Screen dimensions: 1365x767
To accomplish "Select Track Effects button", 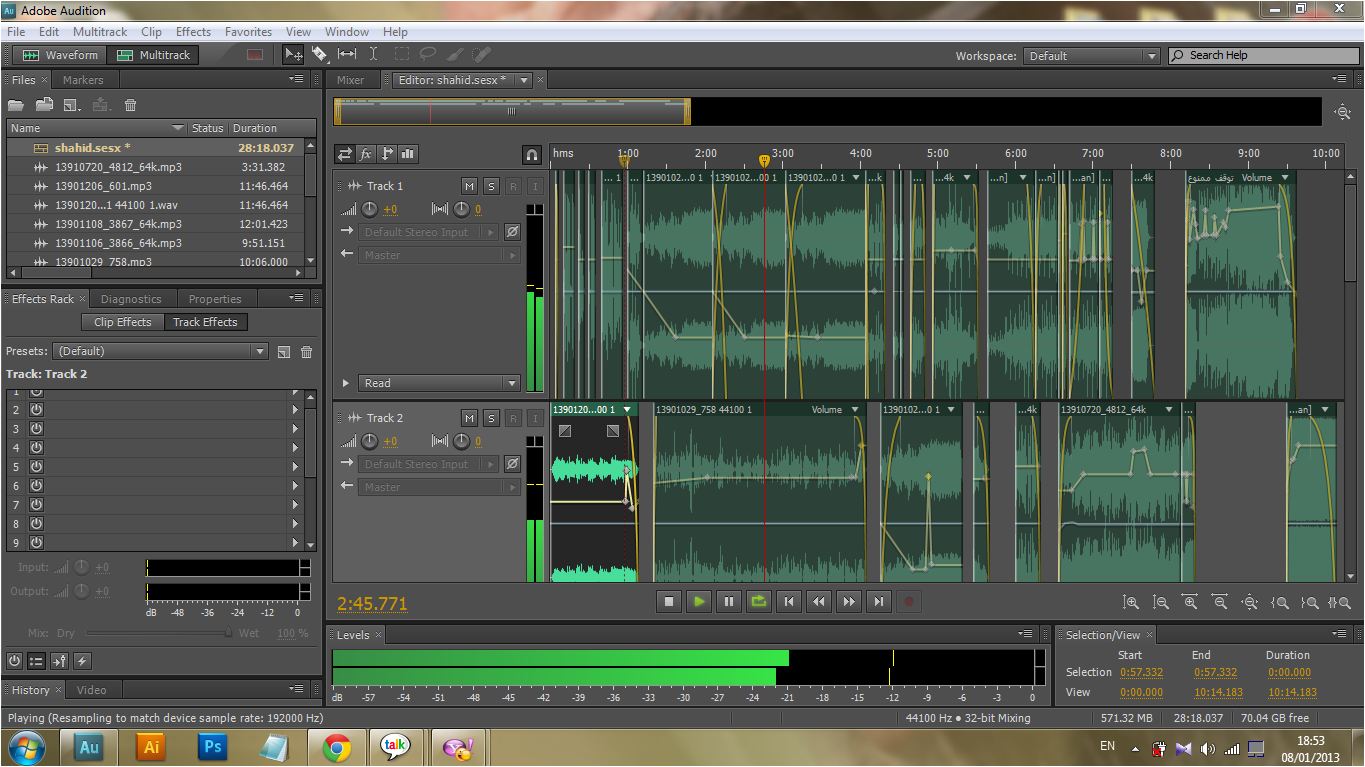I will pos(205,322).
